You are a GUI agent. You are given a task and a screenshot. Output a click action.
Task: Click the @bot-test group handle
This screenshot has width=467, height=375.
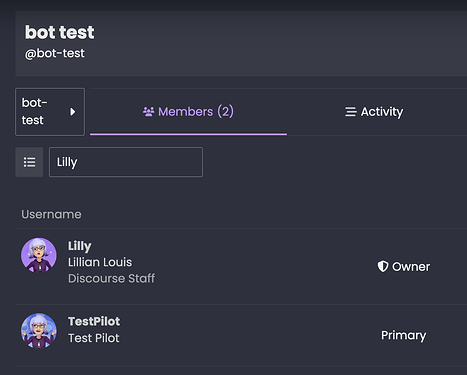point(55,53)
